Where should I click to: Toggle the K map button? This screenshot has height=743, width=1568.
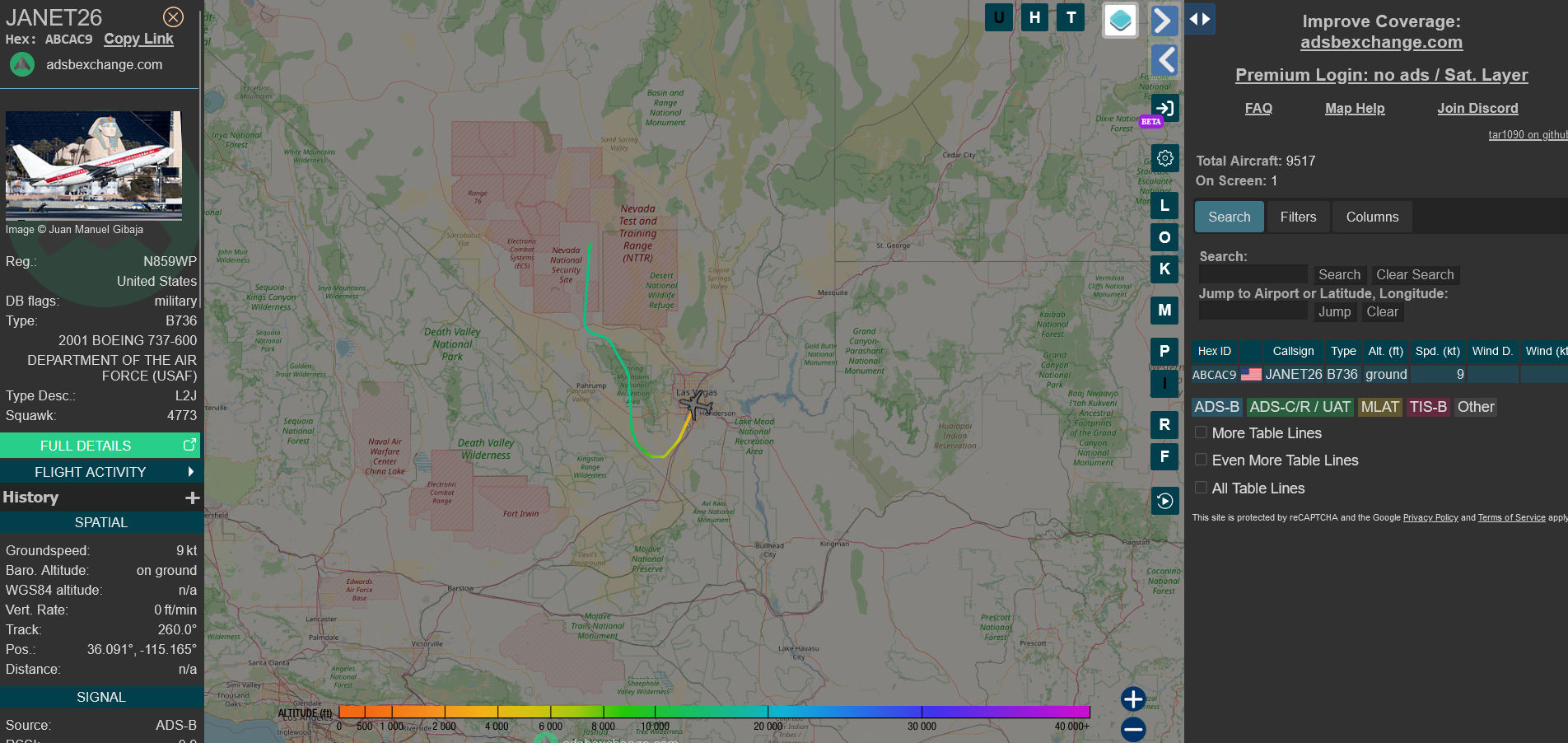tap(1164, 269)
